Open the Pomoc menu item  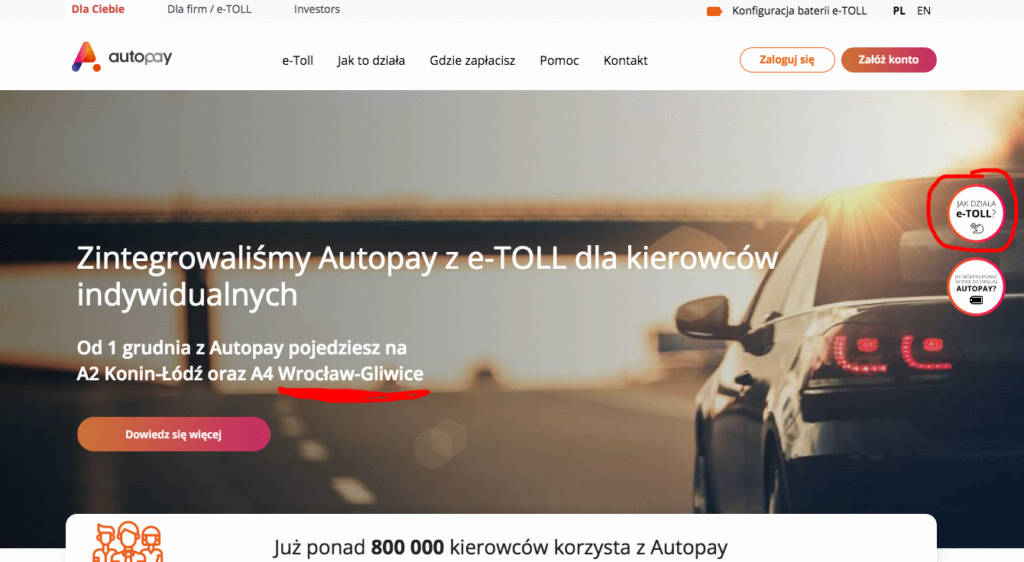coord(559,60)
